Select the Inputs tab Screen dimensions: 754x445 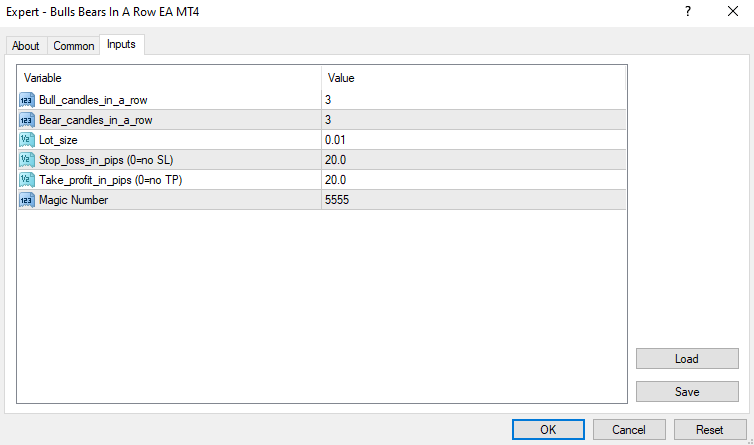(121, 44)
